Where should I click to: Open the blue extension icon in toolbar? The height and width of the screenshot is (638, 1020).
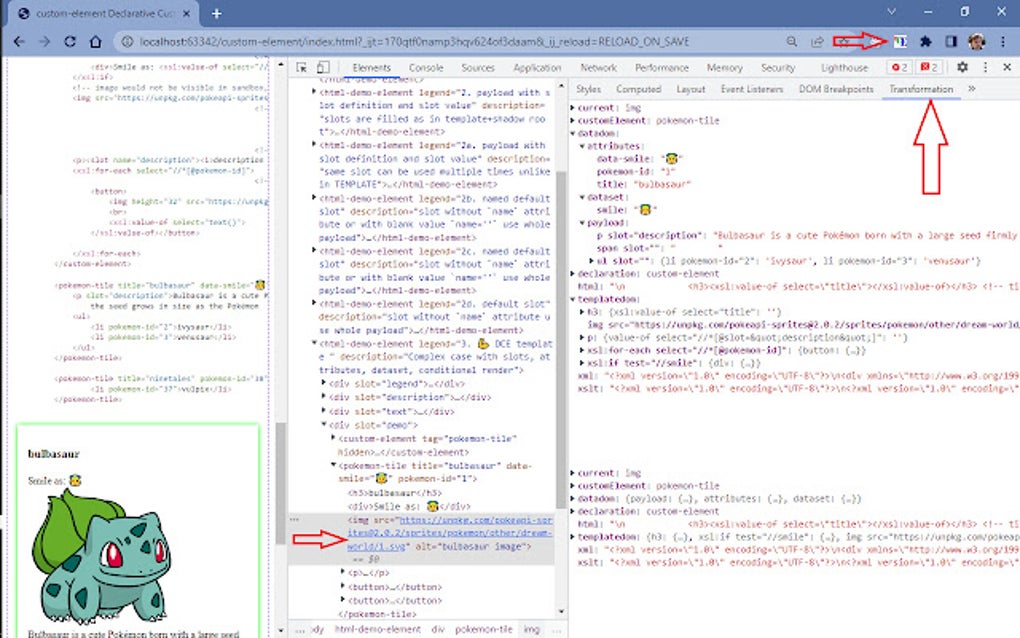coord(900,42)
